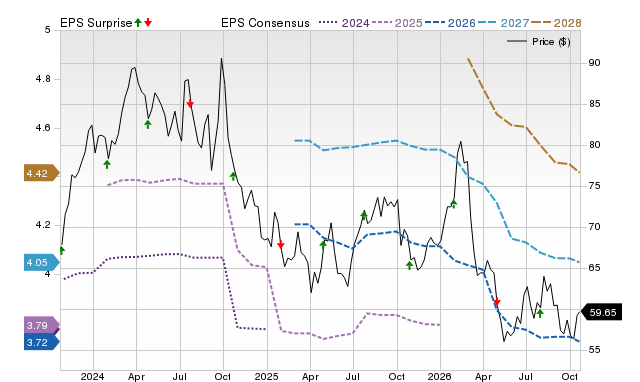The image size is (640, 382).
Task: Select red surprise arrow after Apr 2026
Action: pyautogui.click(x=497, y=302)
